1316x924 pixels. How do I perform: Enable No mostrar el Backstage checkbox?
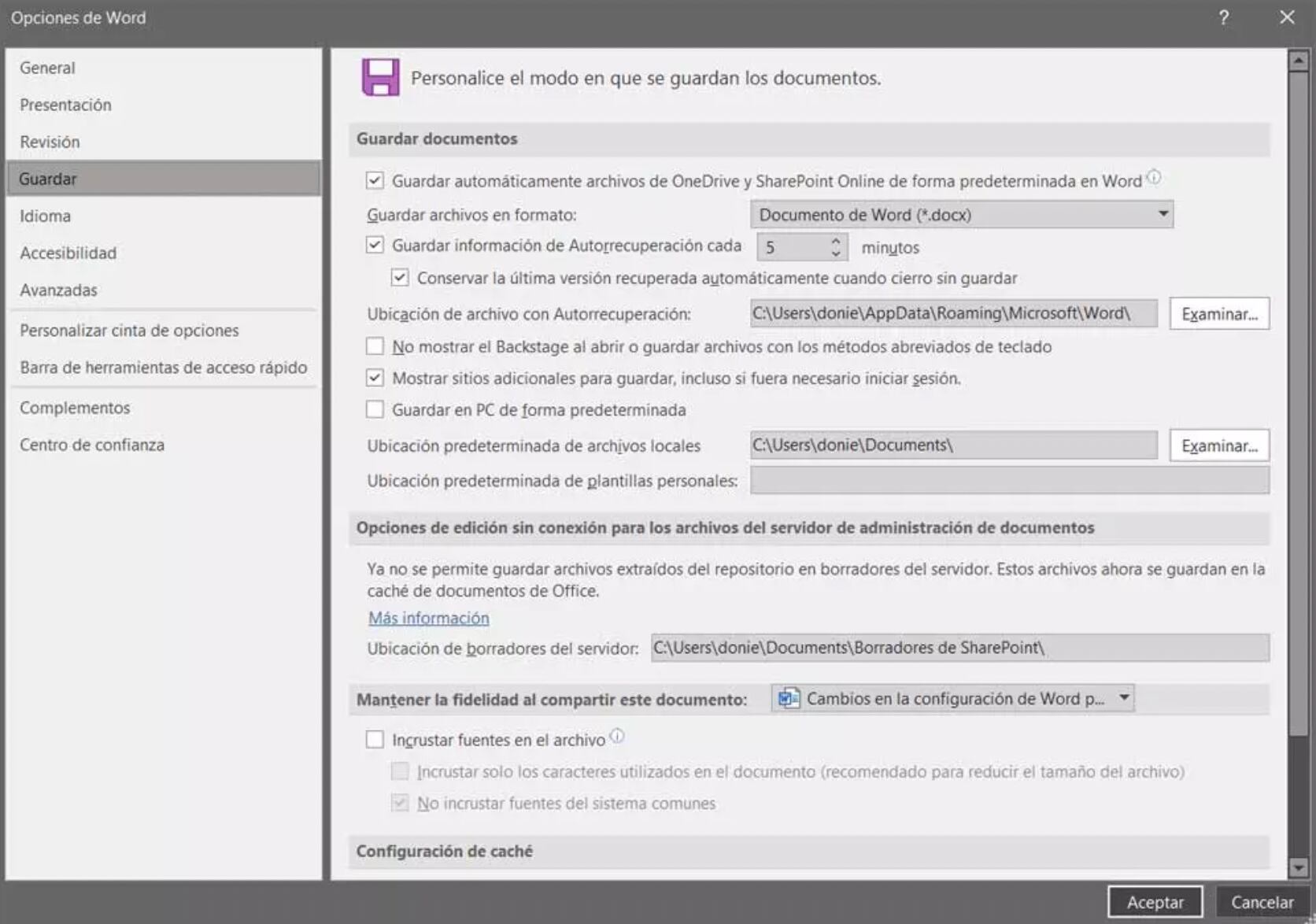(x=375, y=347)
